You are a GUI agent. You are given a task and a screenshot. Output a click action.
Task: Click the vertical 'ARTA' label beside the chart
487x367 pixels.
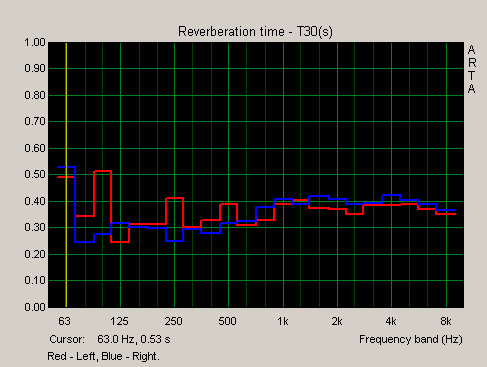(x=471, y=69)
